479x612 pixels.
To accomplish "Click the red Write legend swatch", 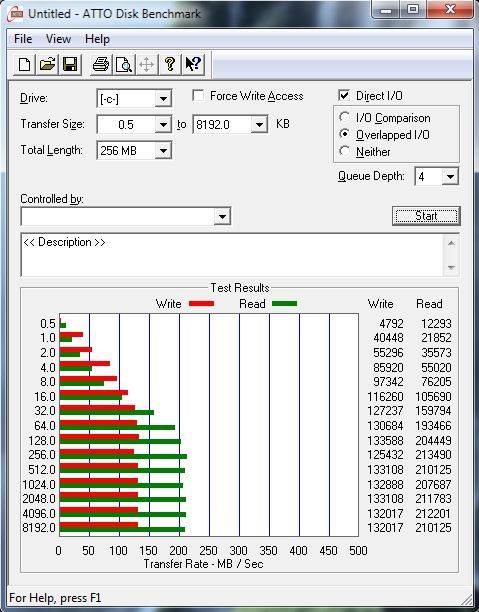I will point(201,304).
